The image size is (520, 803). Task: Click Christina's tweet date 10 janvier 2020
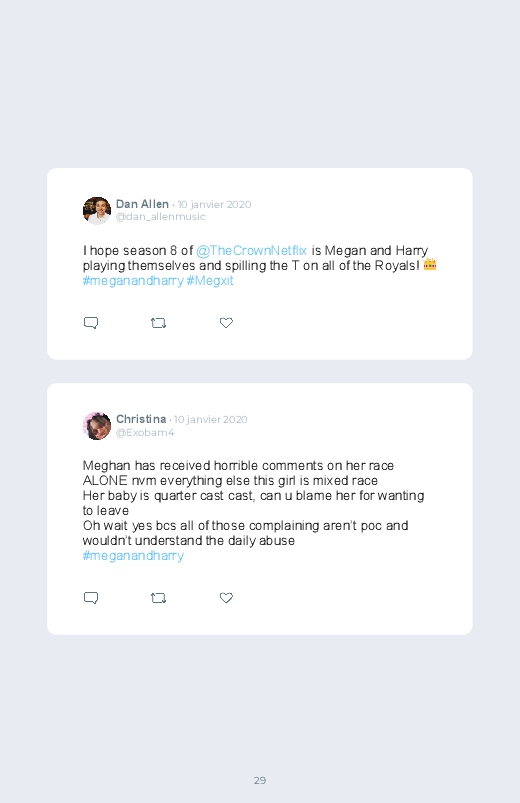pyautogui.click(x=211, y=419)
